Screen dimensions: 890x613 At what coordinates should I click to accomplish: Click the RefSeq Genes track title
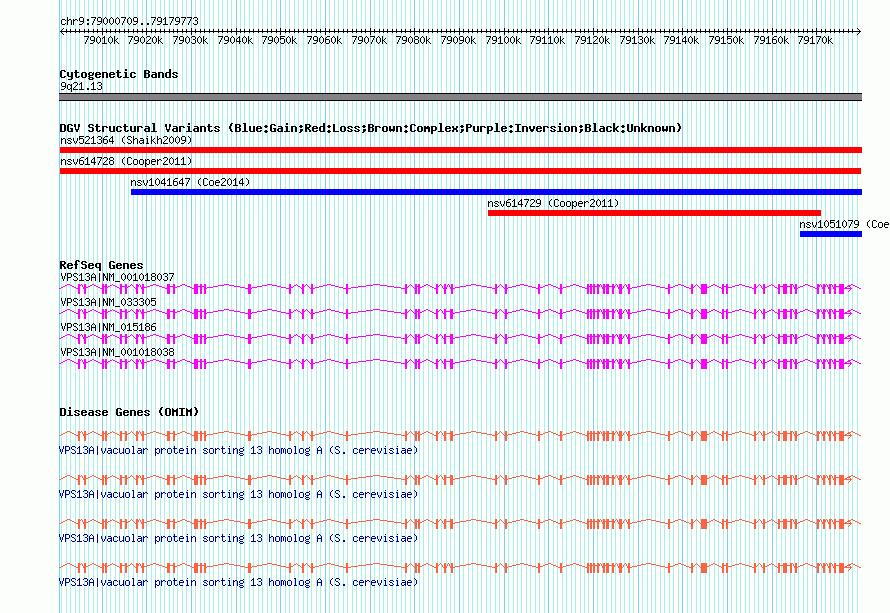(x=101, y=265)
